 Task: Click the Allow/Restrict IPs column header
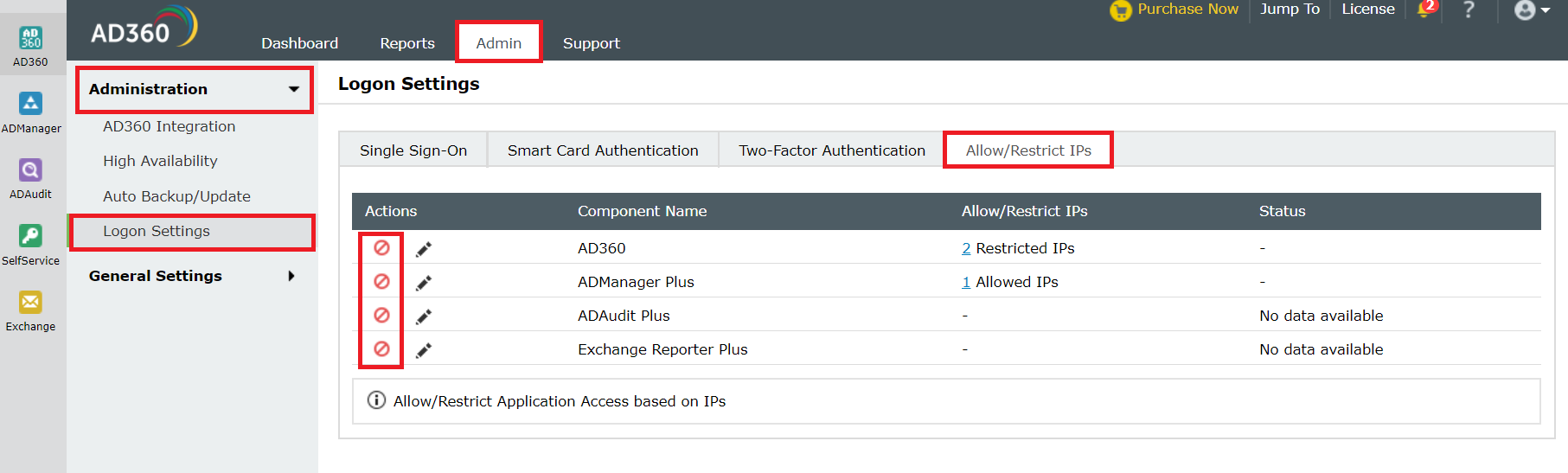pos(1025,211)
